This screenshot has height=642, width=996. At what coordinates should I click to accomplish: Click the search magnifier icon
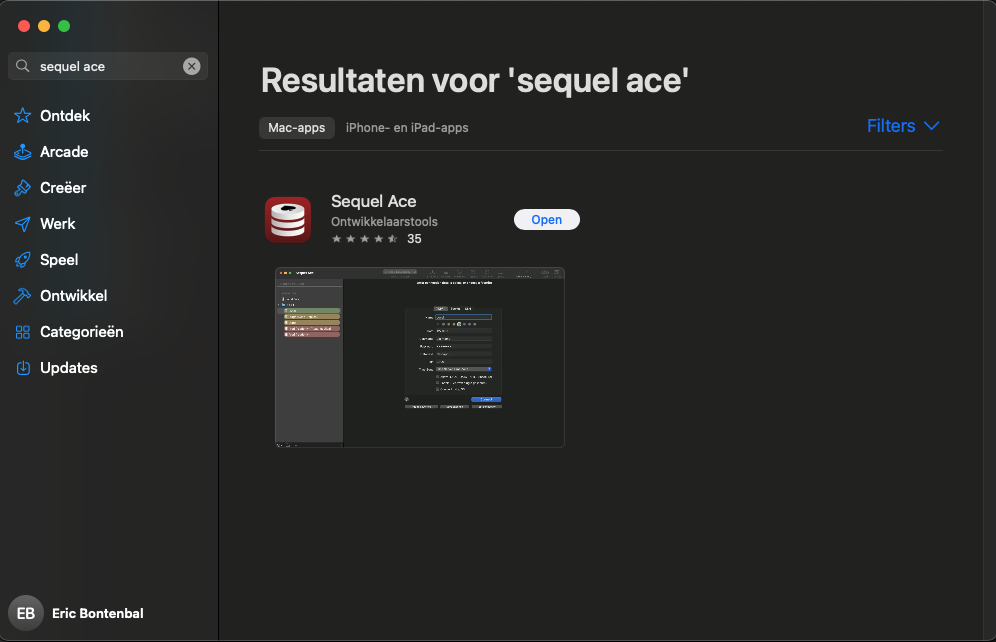tap(22, 66)
